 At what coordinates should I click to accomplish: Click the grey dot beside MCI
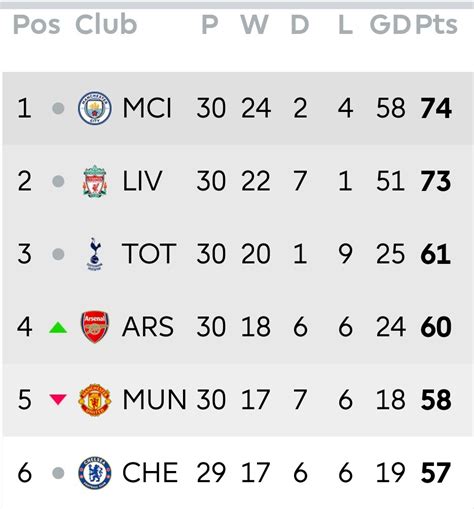[58, 108]
